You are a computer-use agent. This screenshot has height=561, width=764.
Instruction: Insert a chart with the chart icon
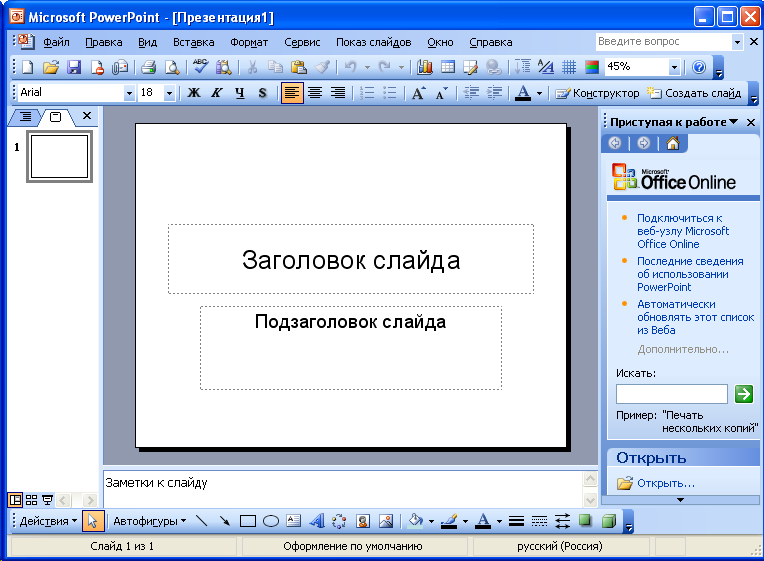point(425,67)
